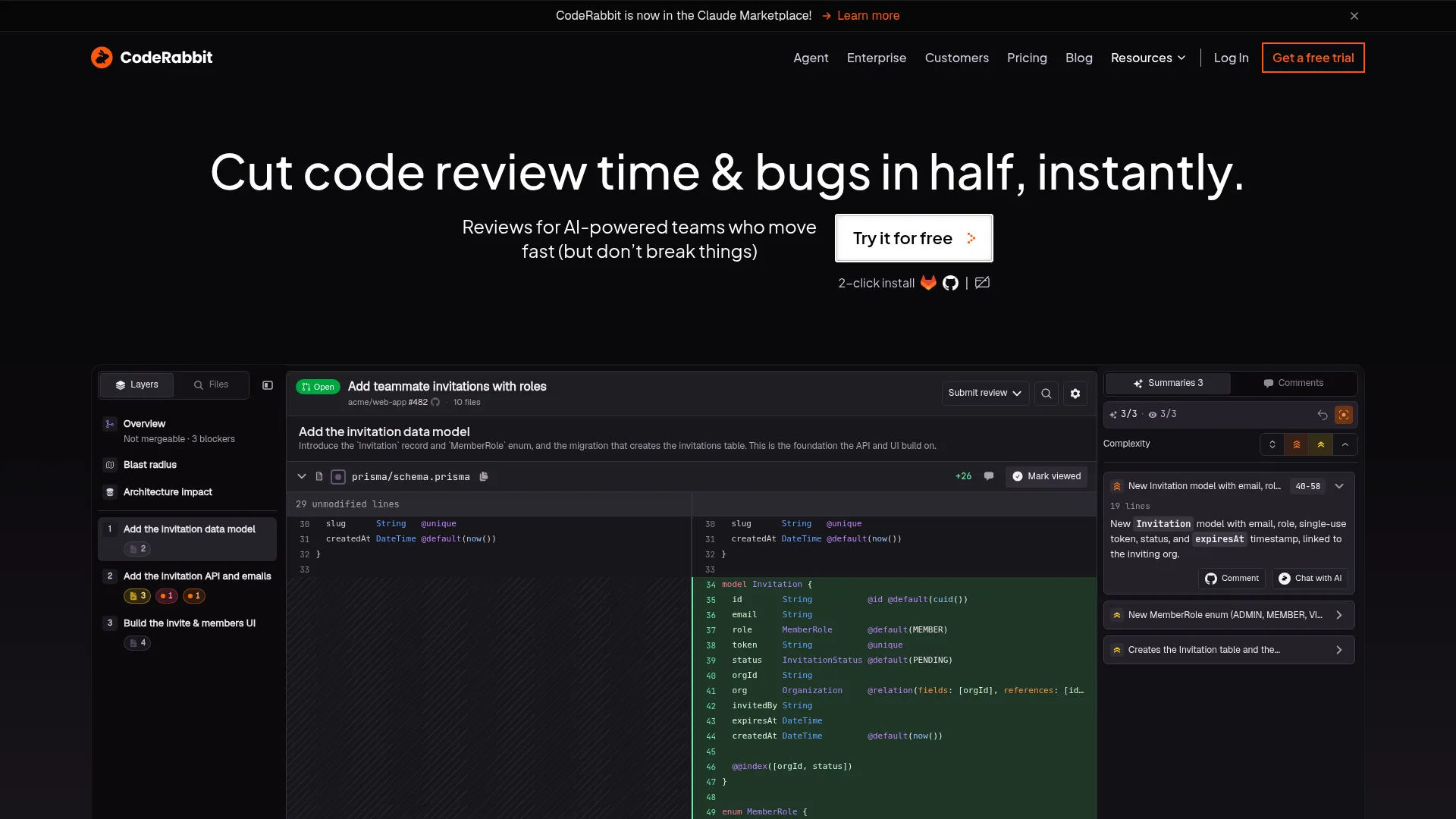Toggle the modified-file checkbox for schema.prisma
Viewport: 1456px width, 819px height.
pyautogui.click(x=338, y=477)
